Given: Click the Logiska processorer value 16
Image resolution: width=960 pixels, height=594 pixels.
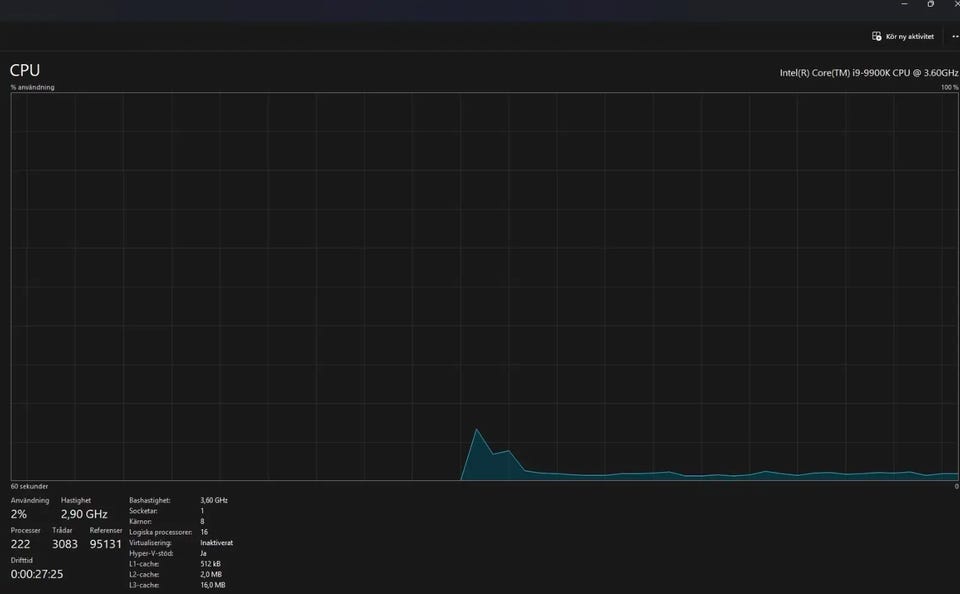Looking at the screenshot, I should [204, 532].
